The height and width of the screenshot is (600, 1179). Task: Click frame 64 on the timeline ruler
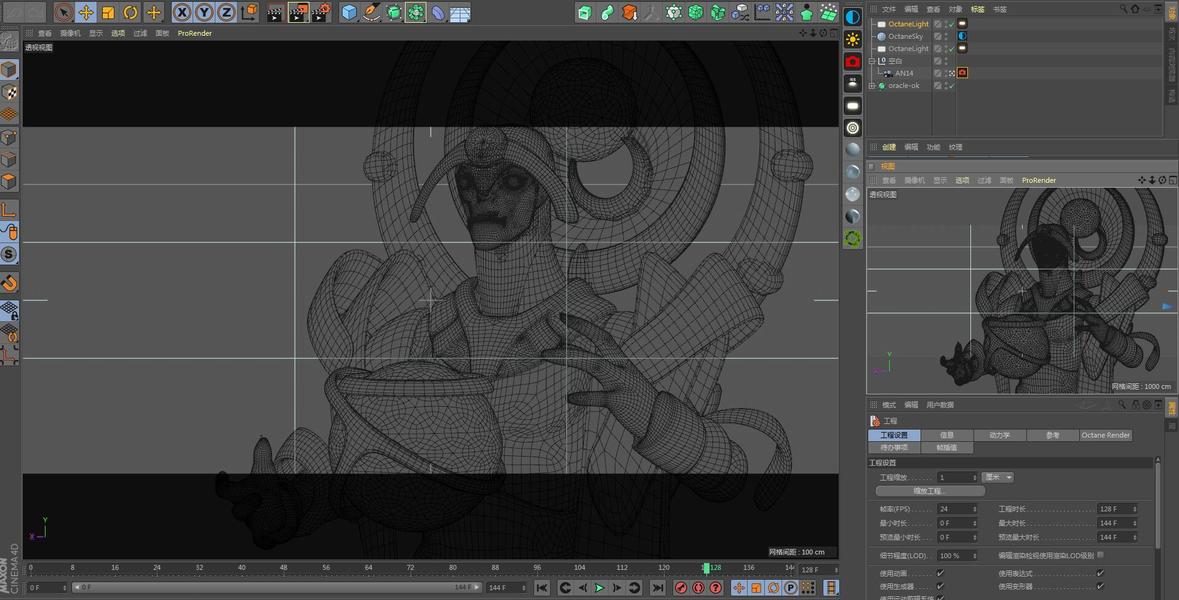pyautogui.click(x=368, y=568)
